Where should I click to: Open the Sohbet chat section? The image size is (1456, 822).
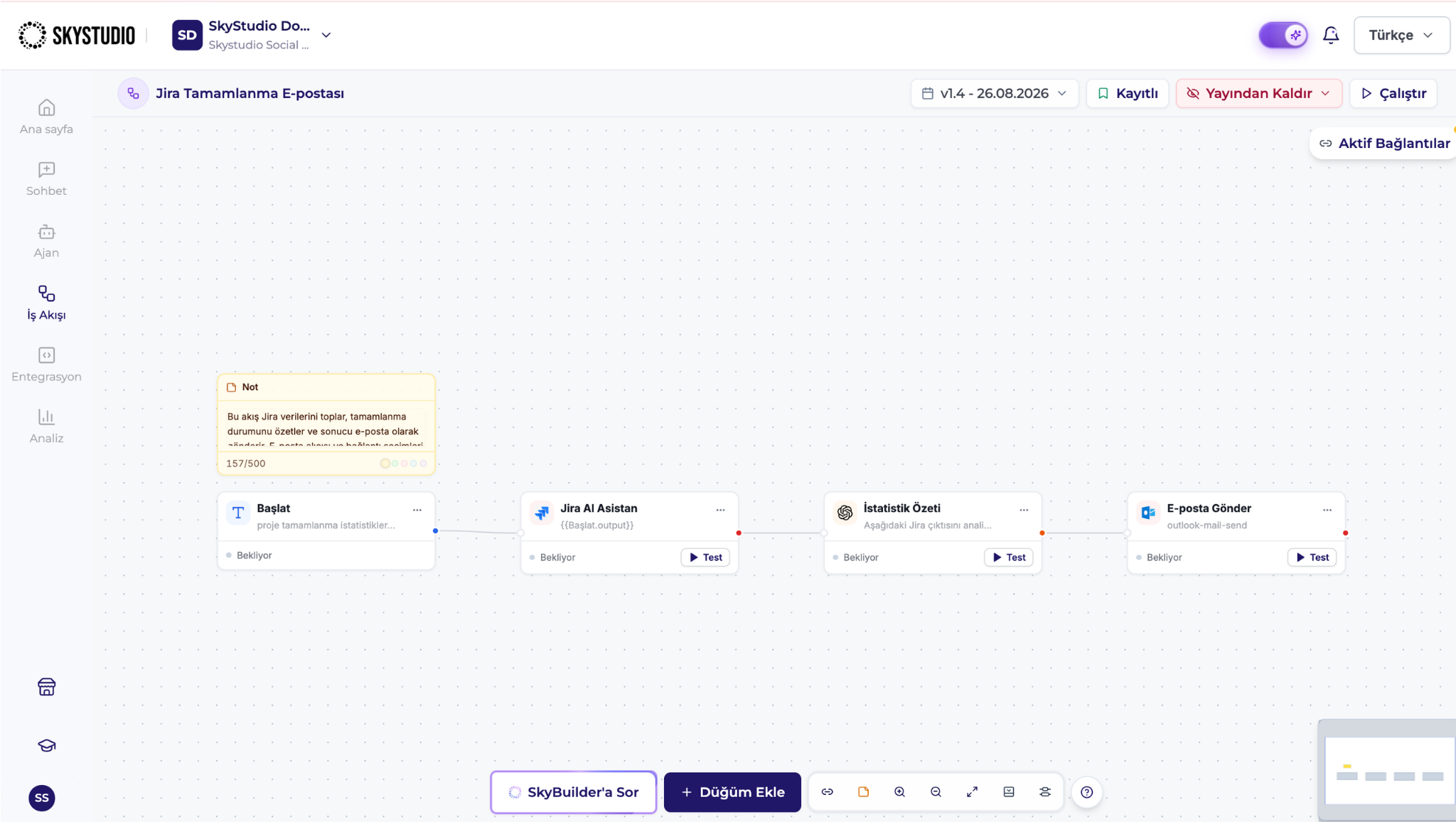tap(46, 178)
